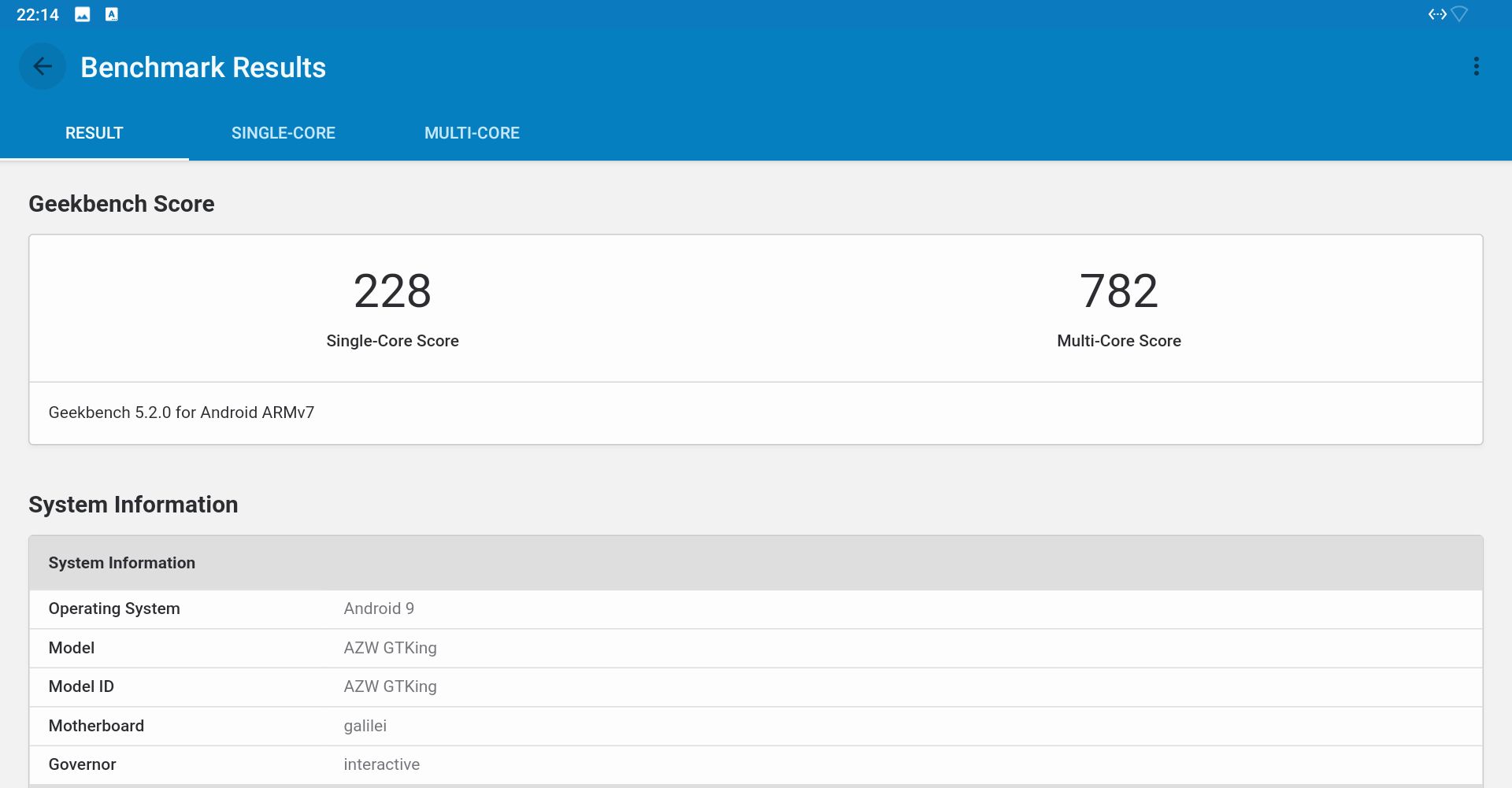Image resolution: width=1512 pixels, height=788 pixels.
Task: Click the Geekbench 5.2.0 for Android ARMv7 text
Action: [x=181, y=412]
